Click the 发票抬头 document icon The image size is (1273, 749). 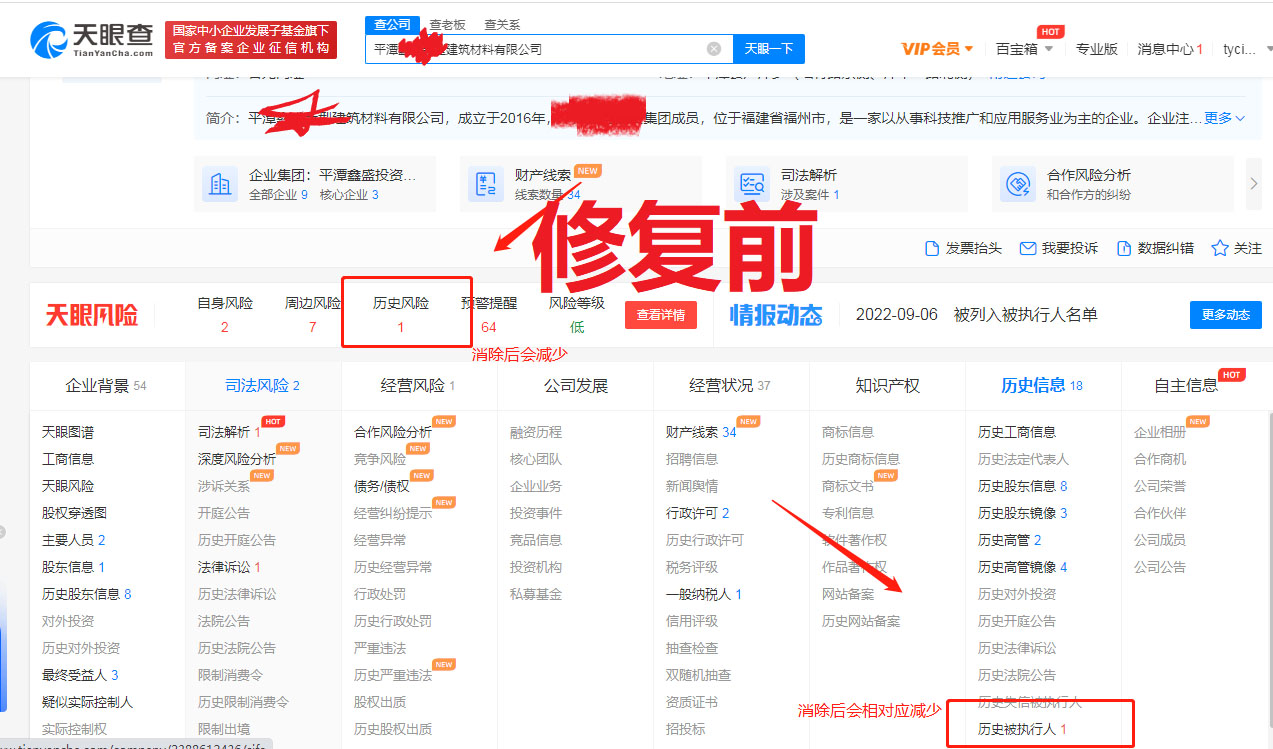click(x=932, y=248)
